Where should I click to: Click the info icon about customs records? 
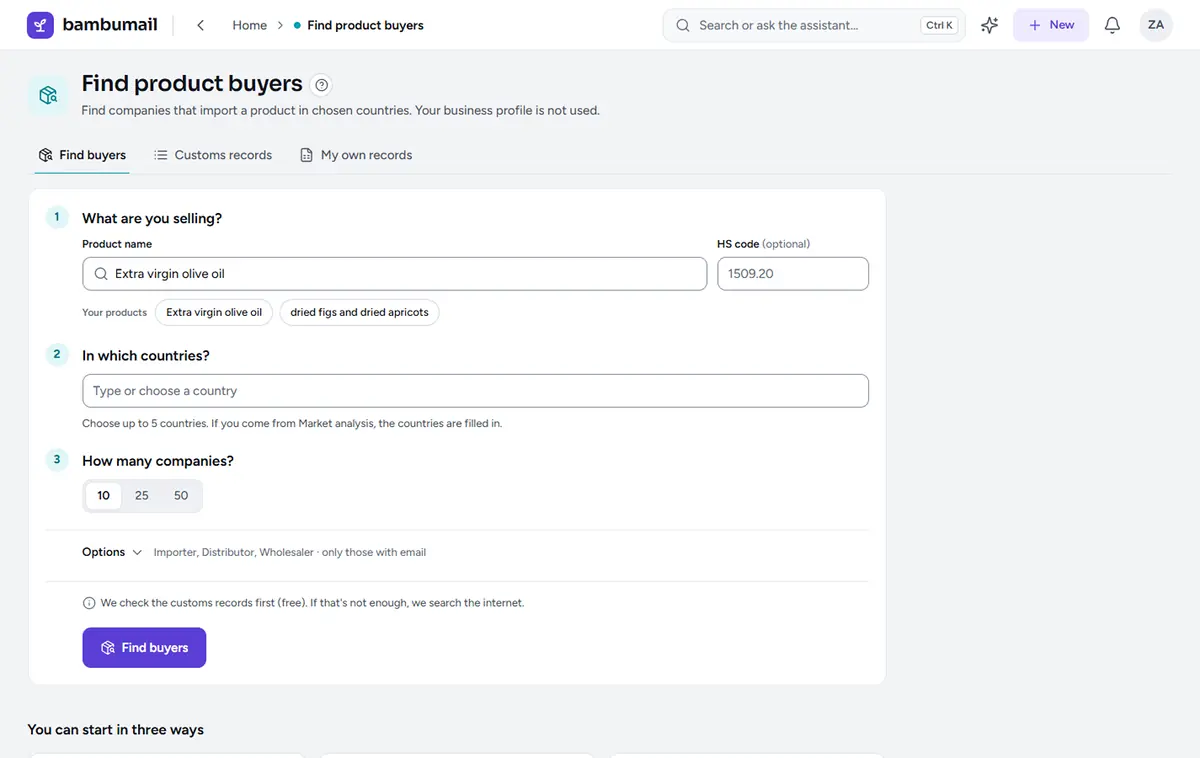(x=89, y=603)
